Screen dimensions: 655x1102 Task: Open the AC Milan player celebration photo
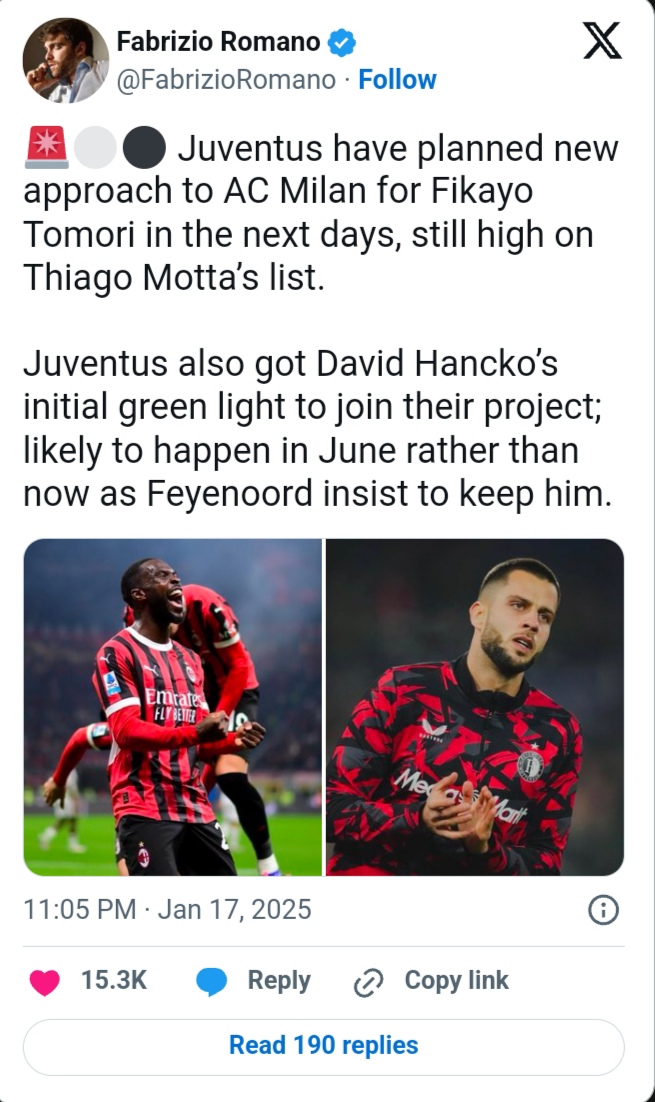[x=172, y=707]
